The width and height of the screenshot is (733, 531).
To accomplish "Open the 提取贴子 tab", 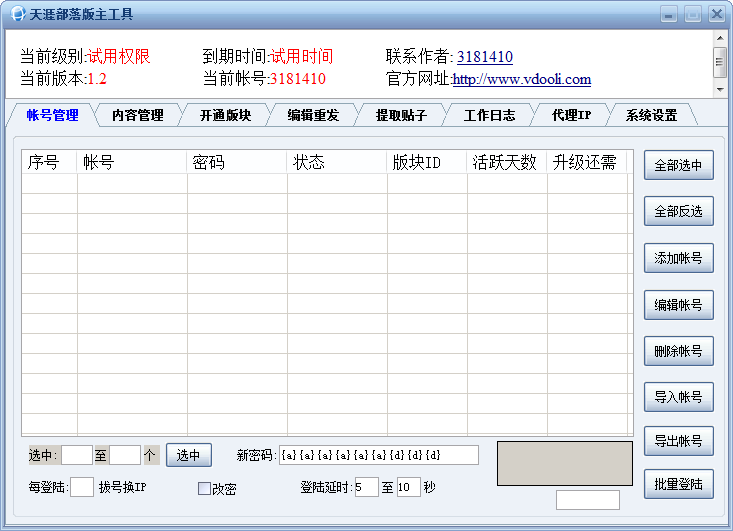I will [402, 115].
